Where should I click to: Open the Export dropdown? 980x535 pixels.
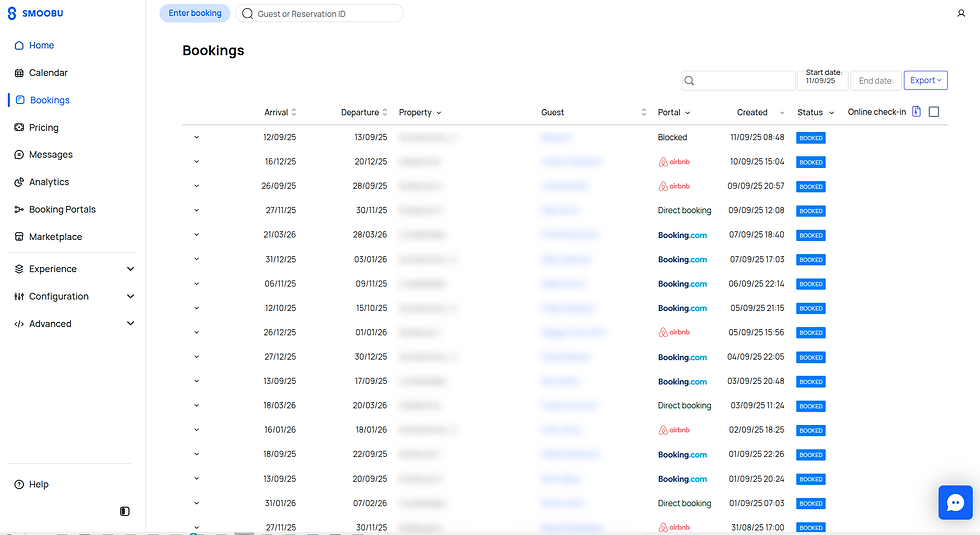[926, 81]
